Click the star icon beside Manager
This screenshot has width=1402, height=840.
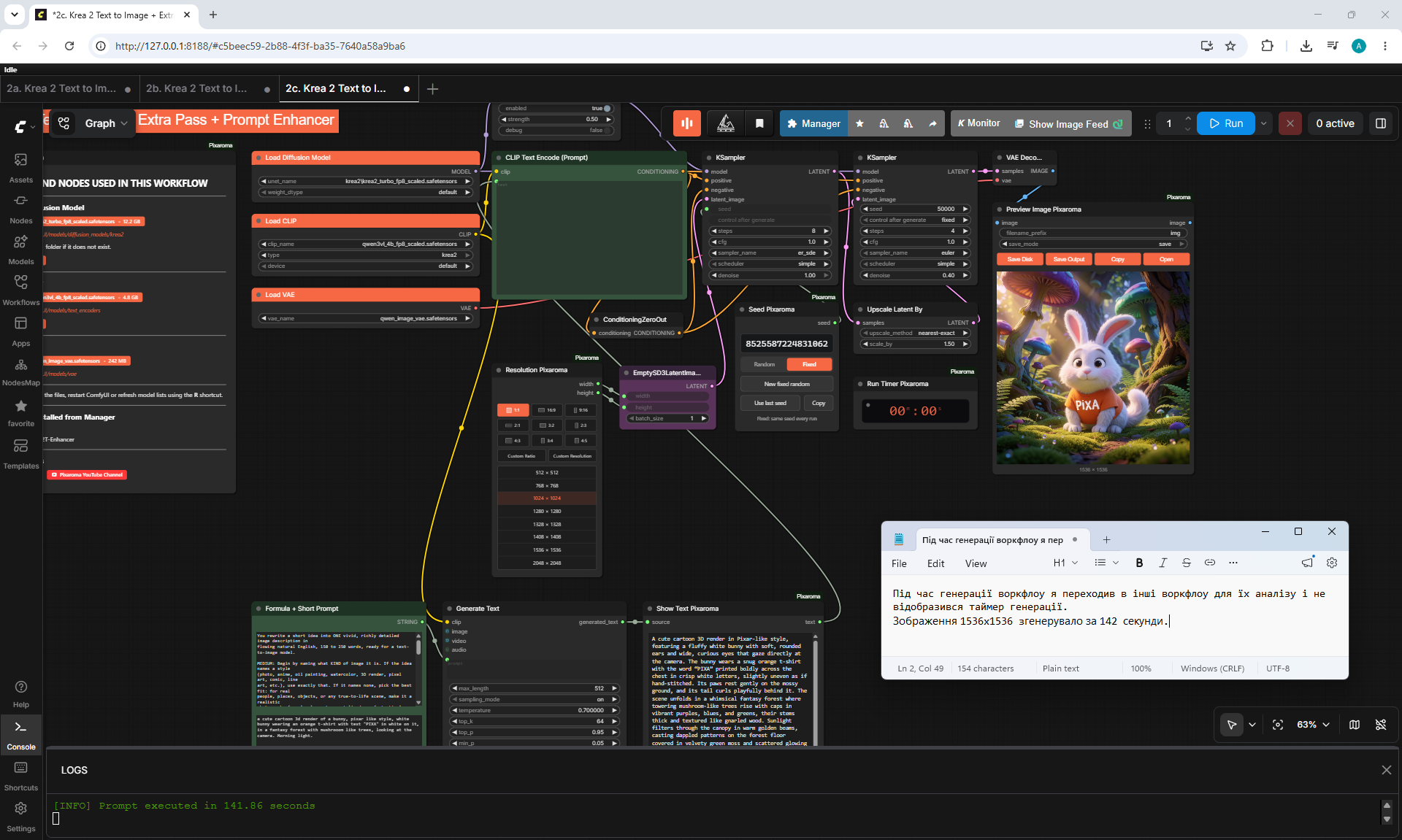(859, 123)
